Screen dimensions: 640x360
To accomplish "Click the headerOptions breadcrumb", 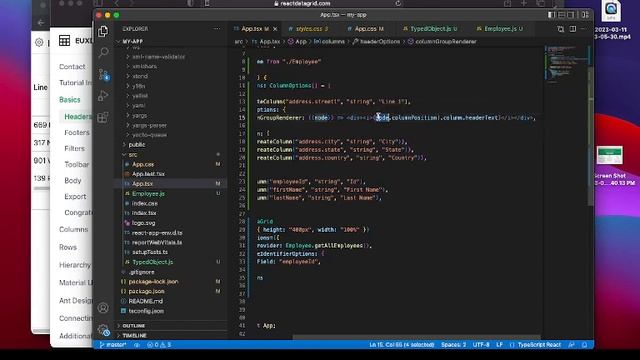I will point(376,41).
